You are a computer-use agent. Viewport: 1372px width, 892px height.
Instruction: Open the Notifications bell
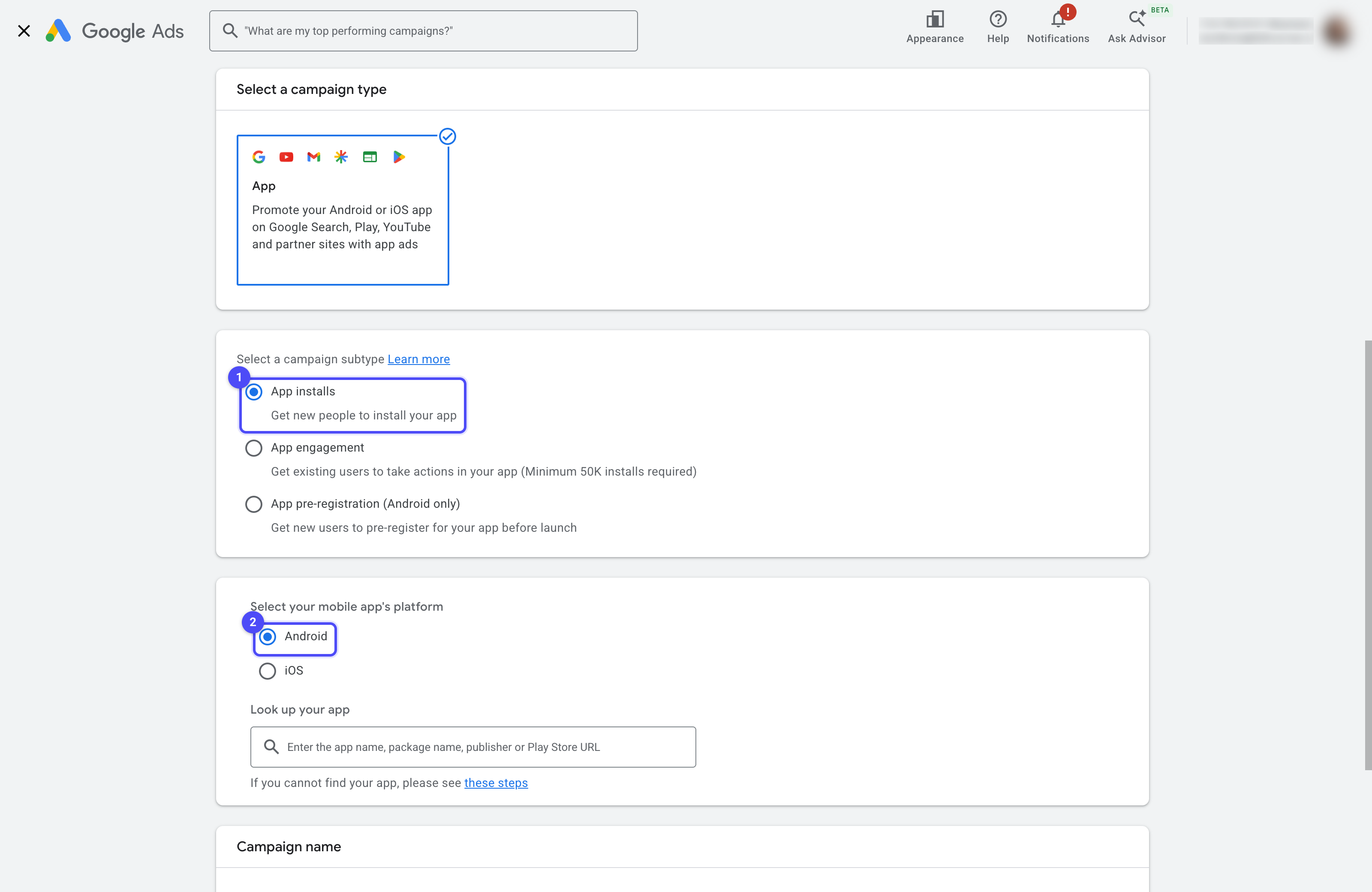click(x=1058, y=27)
